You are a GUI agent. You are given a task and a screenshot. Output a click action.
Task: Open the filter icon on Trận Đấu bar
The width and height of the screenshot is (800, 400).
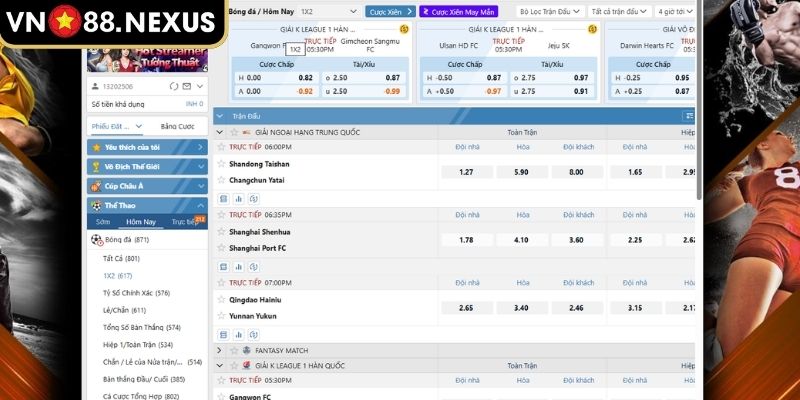(688, 116)
